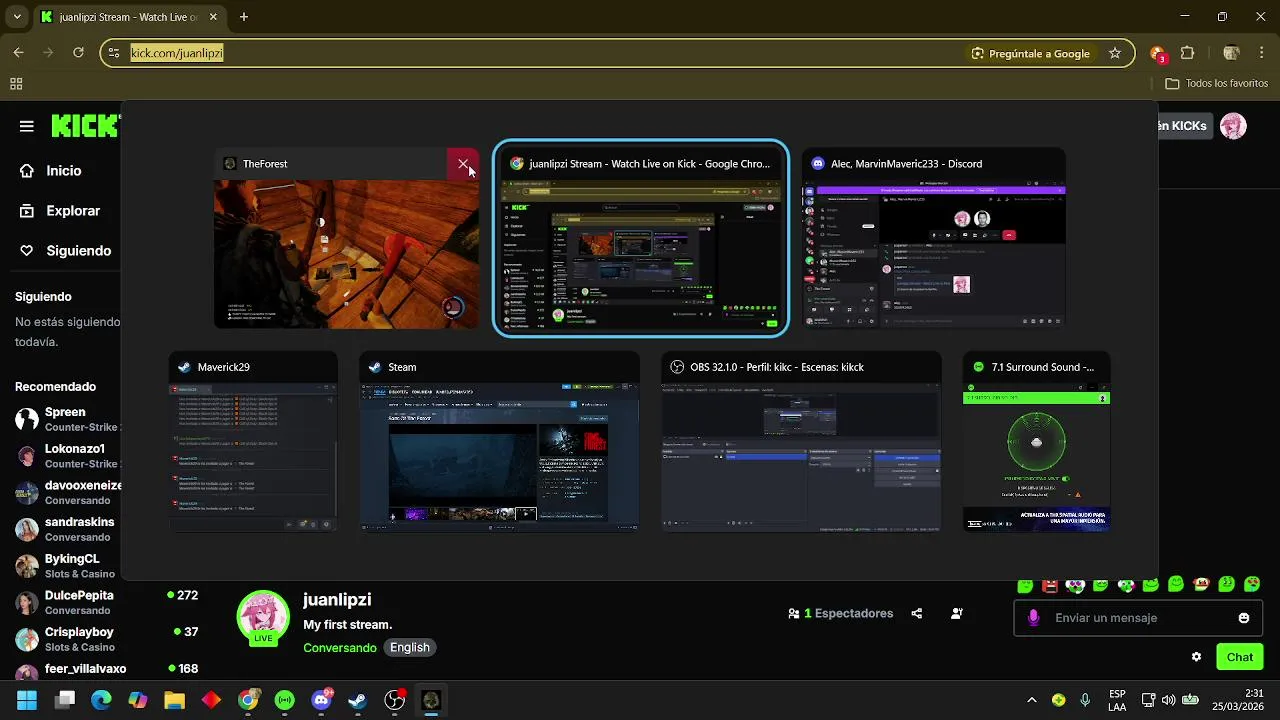
Task: Click the volume speaker icon in tray
Action: [x=1169, y=700]
